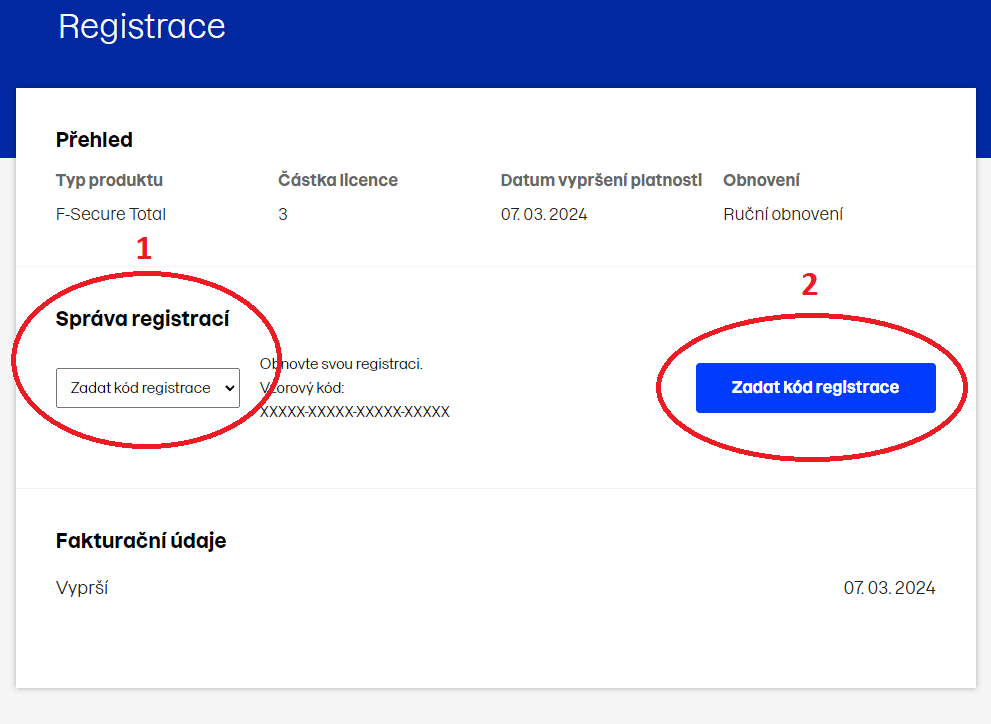The width and height of the screenshot is (991, 724).
Task: Click the license count value '3'
Action: (x=283, y=214)
